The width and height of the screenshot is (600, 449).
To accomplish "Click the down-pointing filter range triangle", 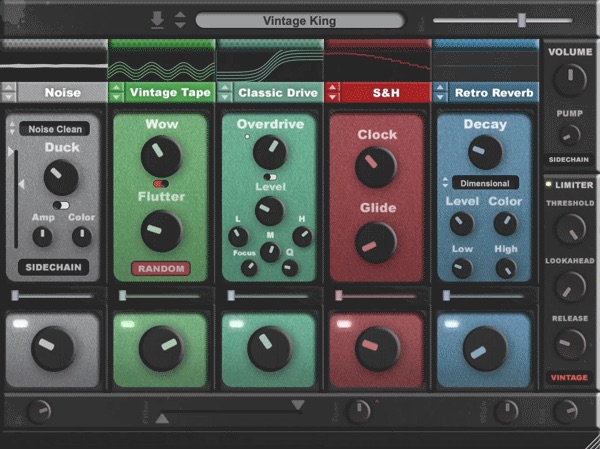I will 298,405.
